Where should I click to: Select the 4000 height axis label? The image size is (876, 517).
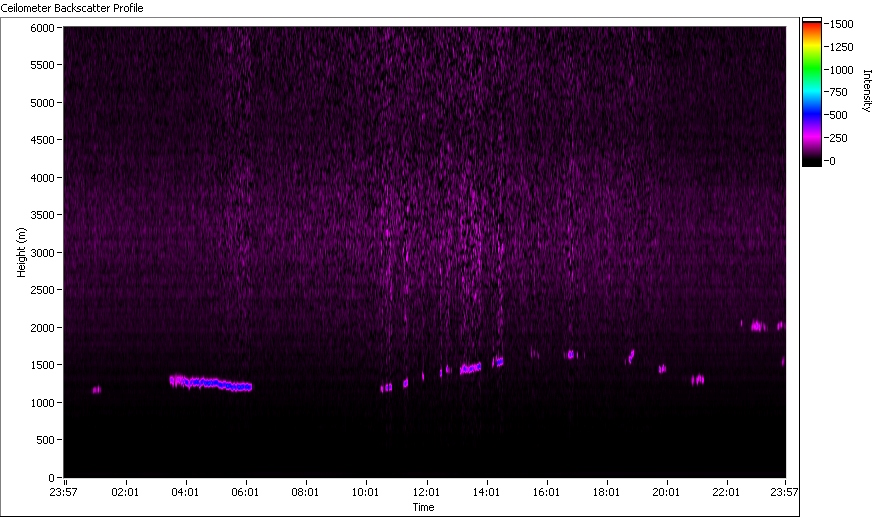(x=42, y=178)
